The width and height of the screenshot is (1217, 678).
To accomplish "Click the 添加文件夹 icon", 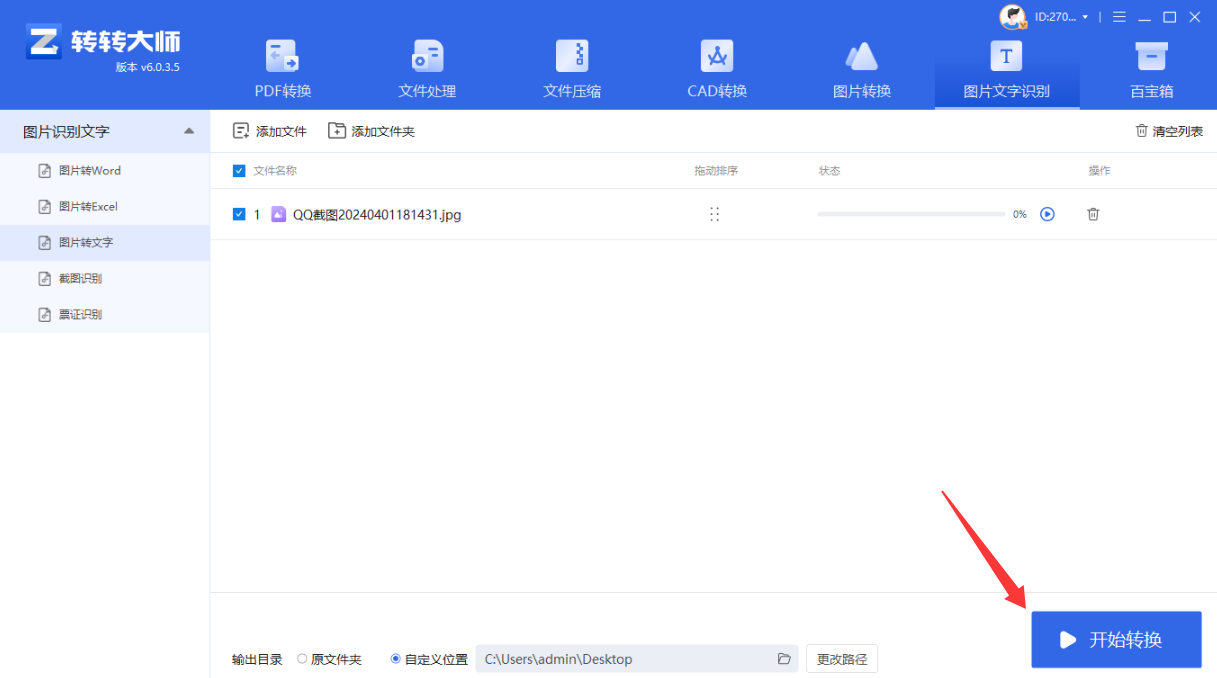I will [337, 130].
